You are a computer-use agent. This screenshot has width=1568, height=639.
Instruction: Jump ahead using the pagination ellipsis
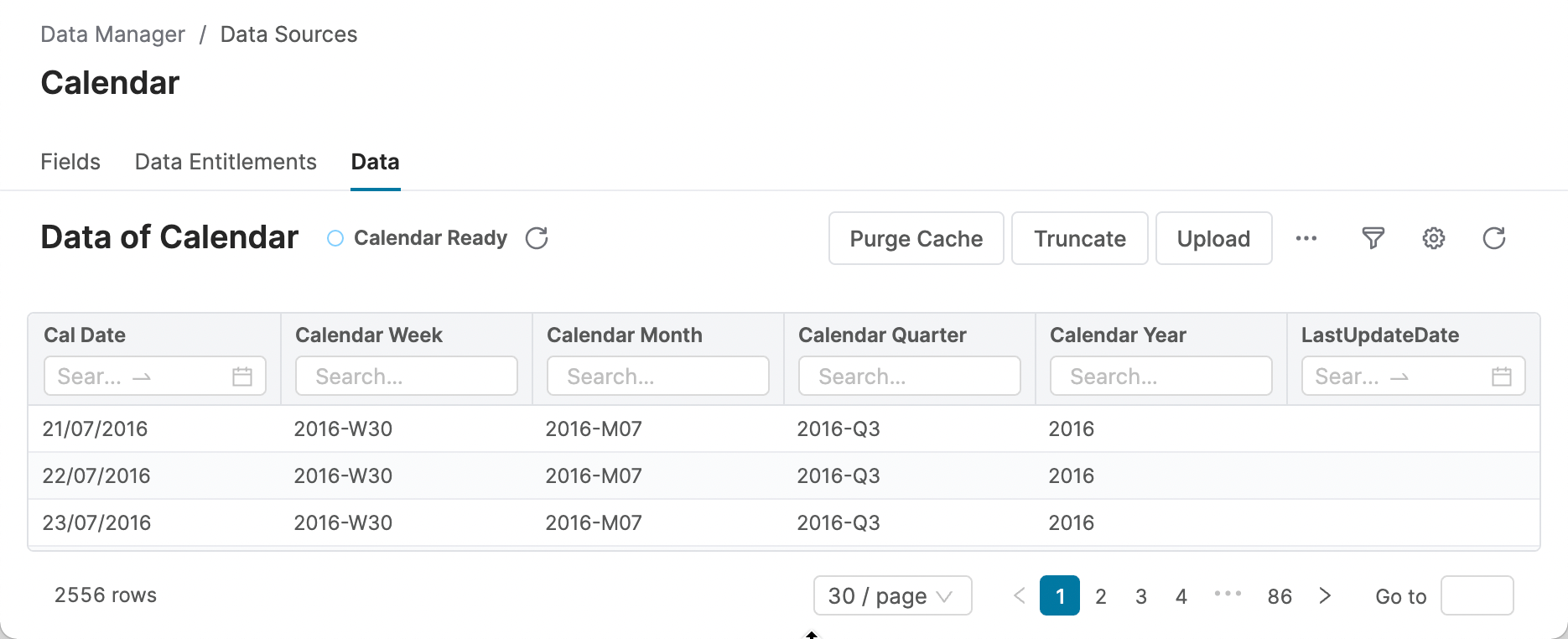[x=1228, y=595]
